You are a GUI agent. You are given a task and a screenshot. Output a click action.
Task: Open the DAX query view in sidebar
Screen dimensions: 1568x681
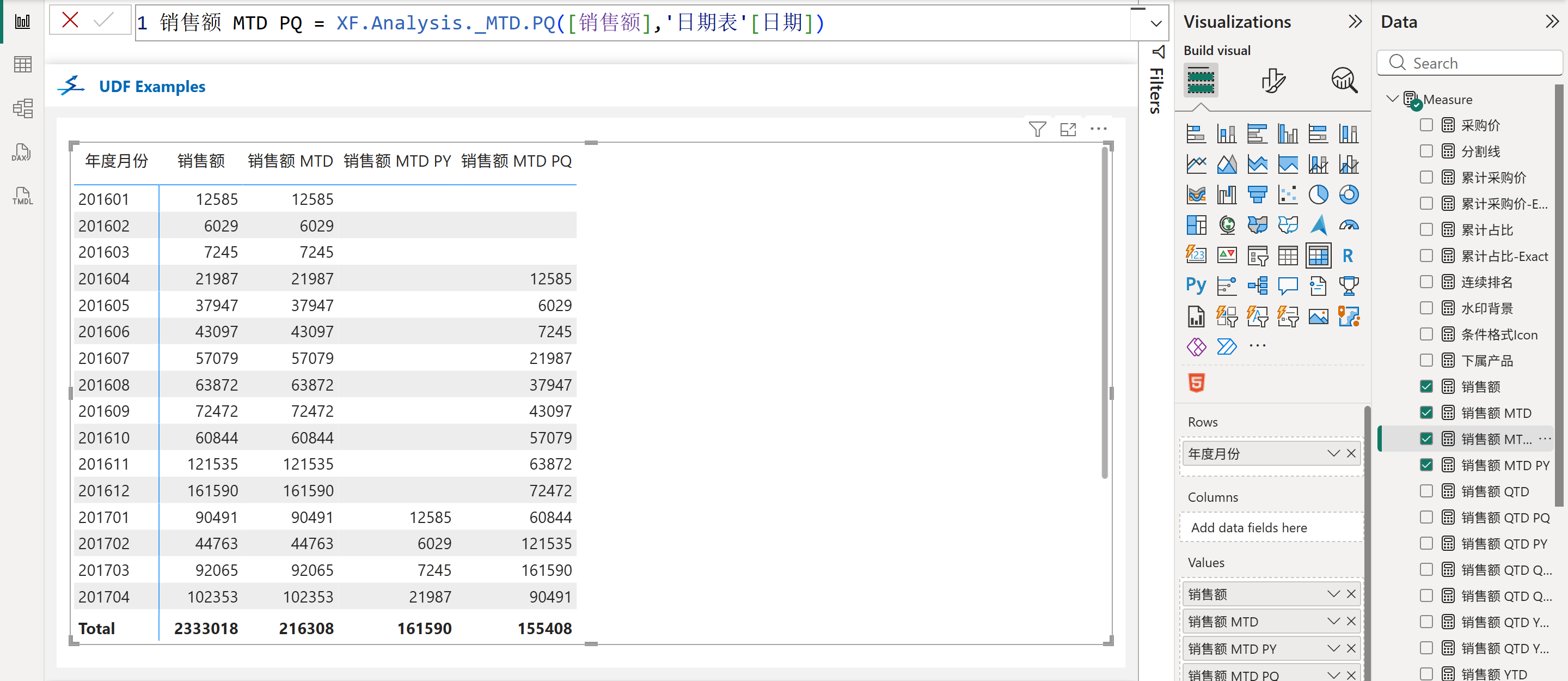pyautogui.click(x=22, y=153)
